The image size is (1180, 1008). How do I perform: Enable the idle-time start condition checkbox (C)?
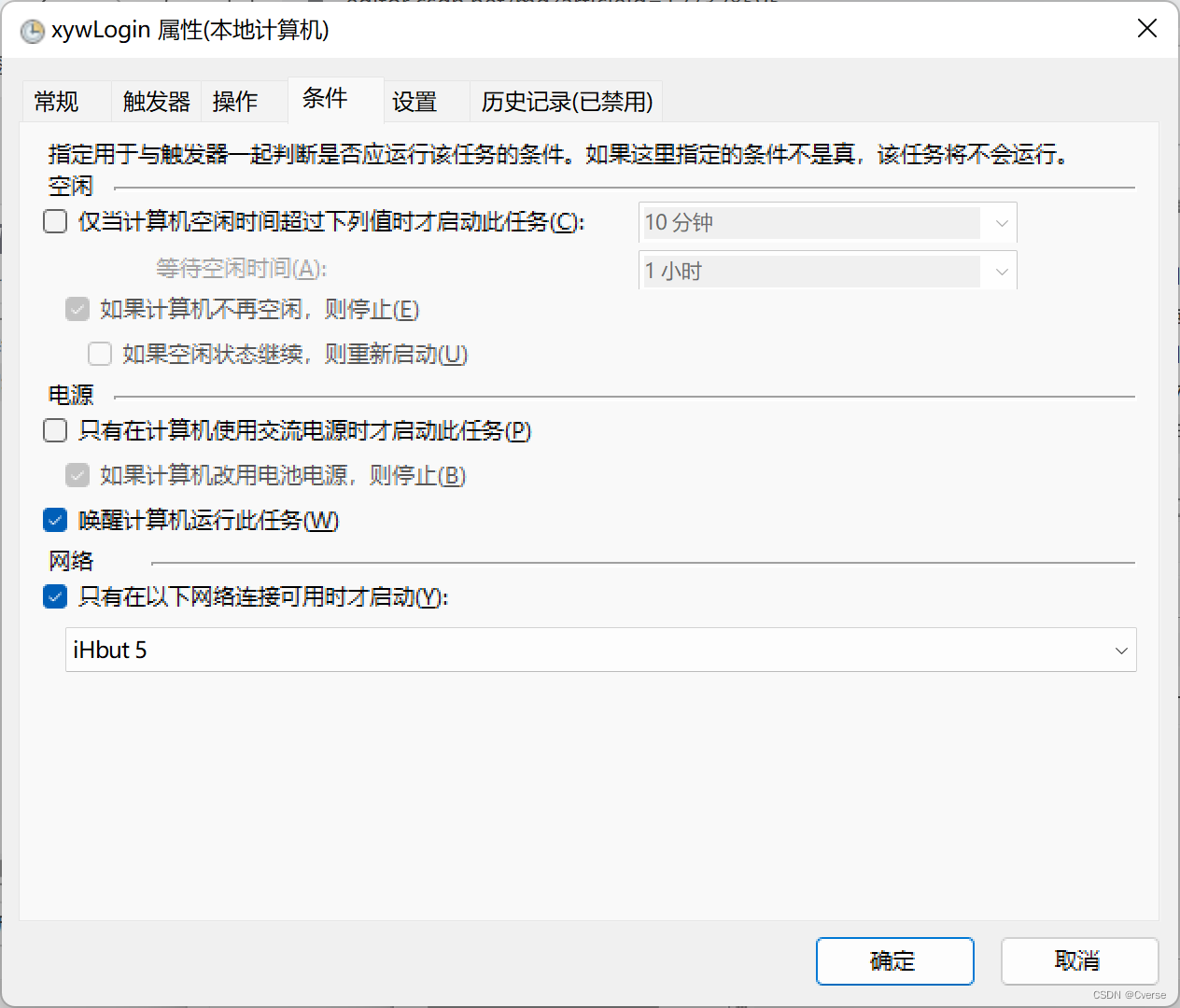pos(55,222)
